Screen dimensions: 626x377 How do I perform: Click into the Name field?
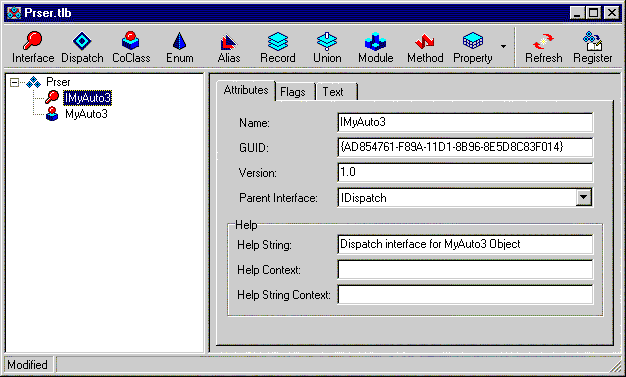coord(465,122)
